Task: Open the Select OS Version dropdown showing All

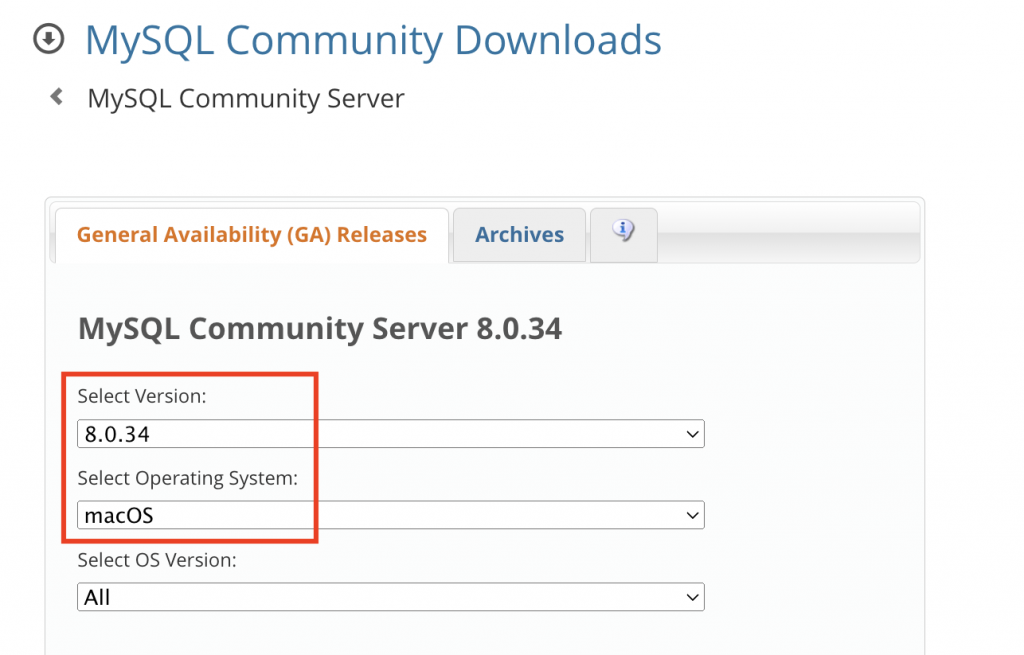Action: tap(391, 597)
